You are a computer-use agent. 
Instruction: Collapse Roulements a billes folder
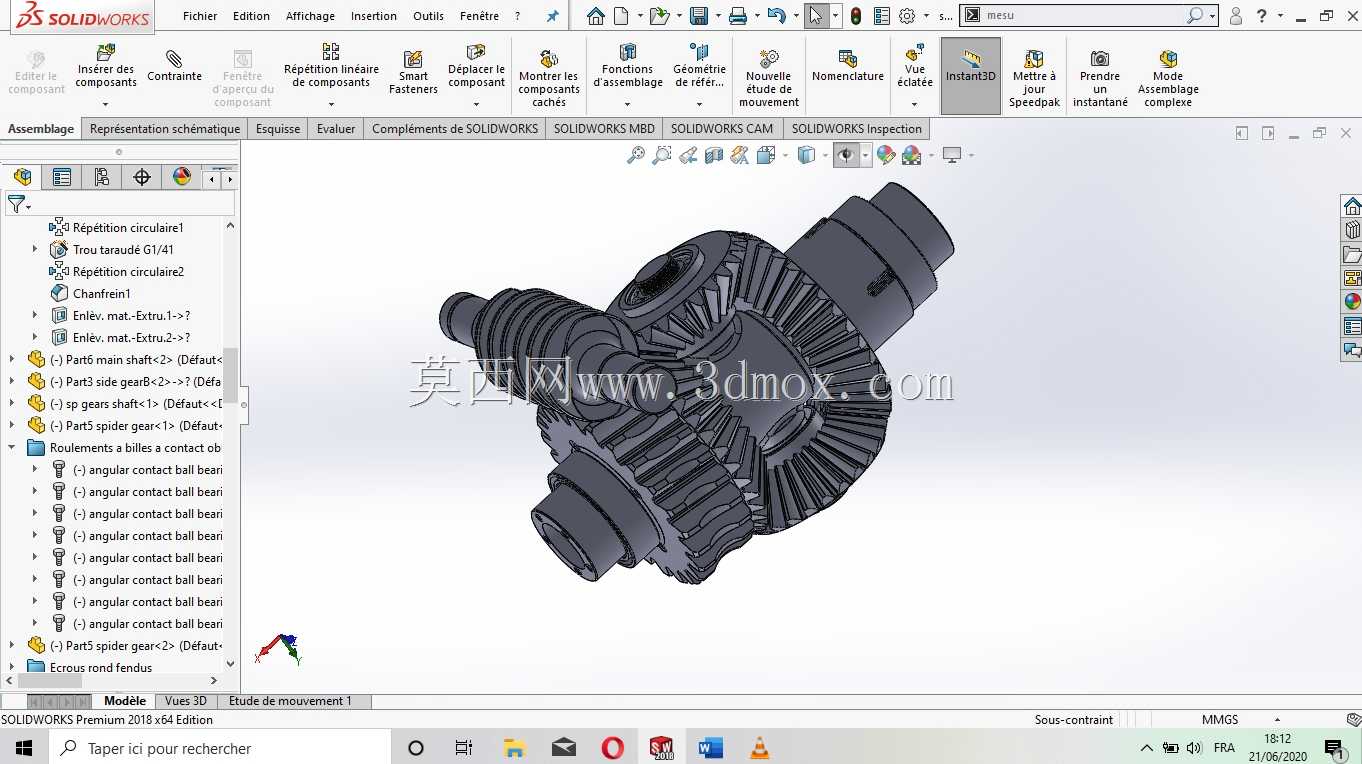(12, 448)
